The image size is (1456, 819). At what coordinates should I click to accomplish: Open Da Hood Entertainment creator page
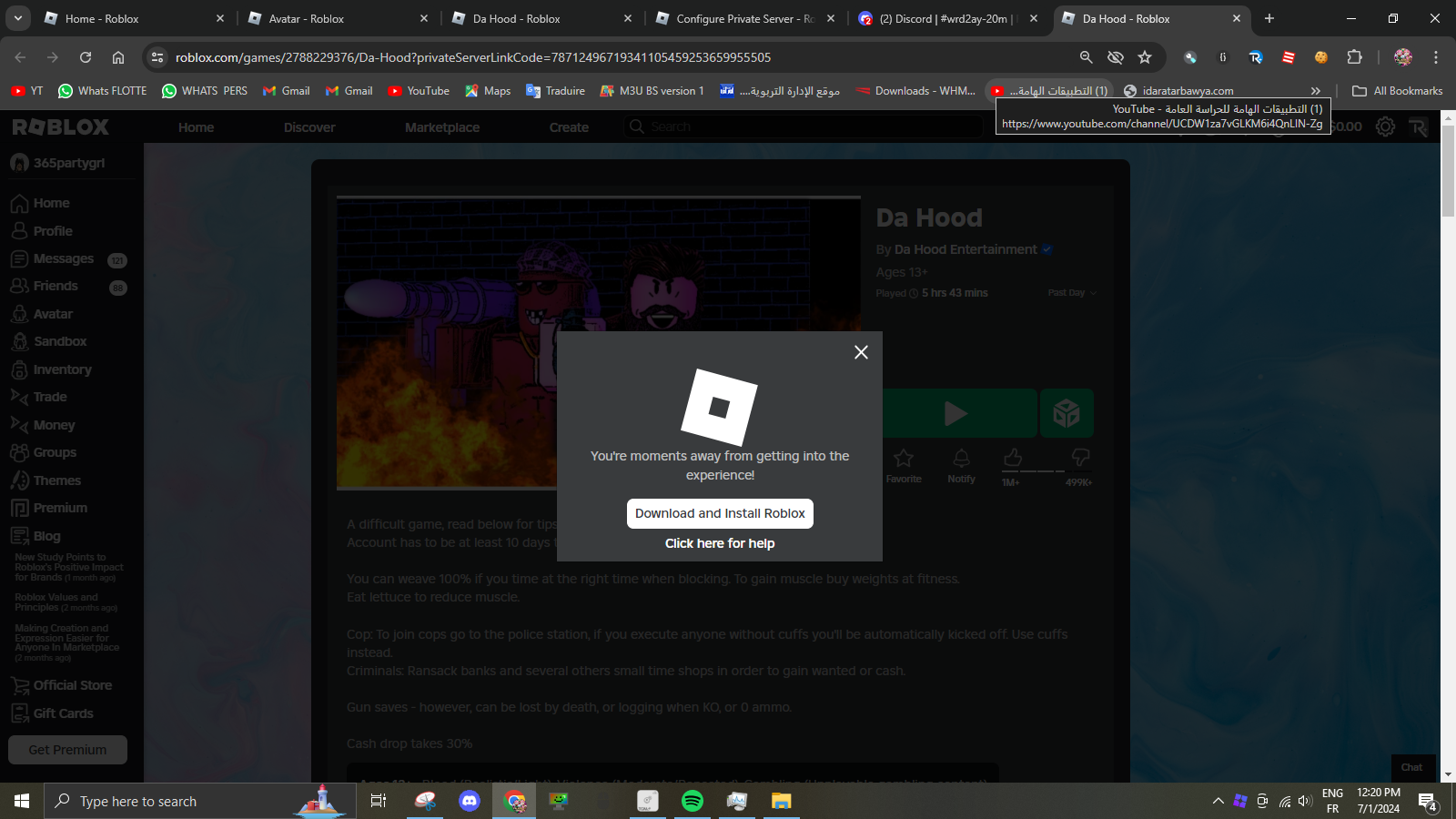pos(966,249)
